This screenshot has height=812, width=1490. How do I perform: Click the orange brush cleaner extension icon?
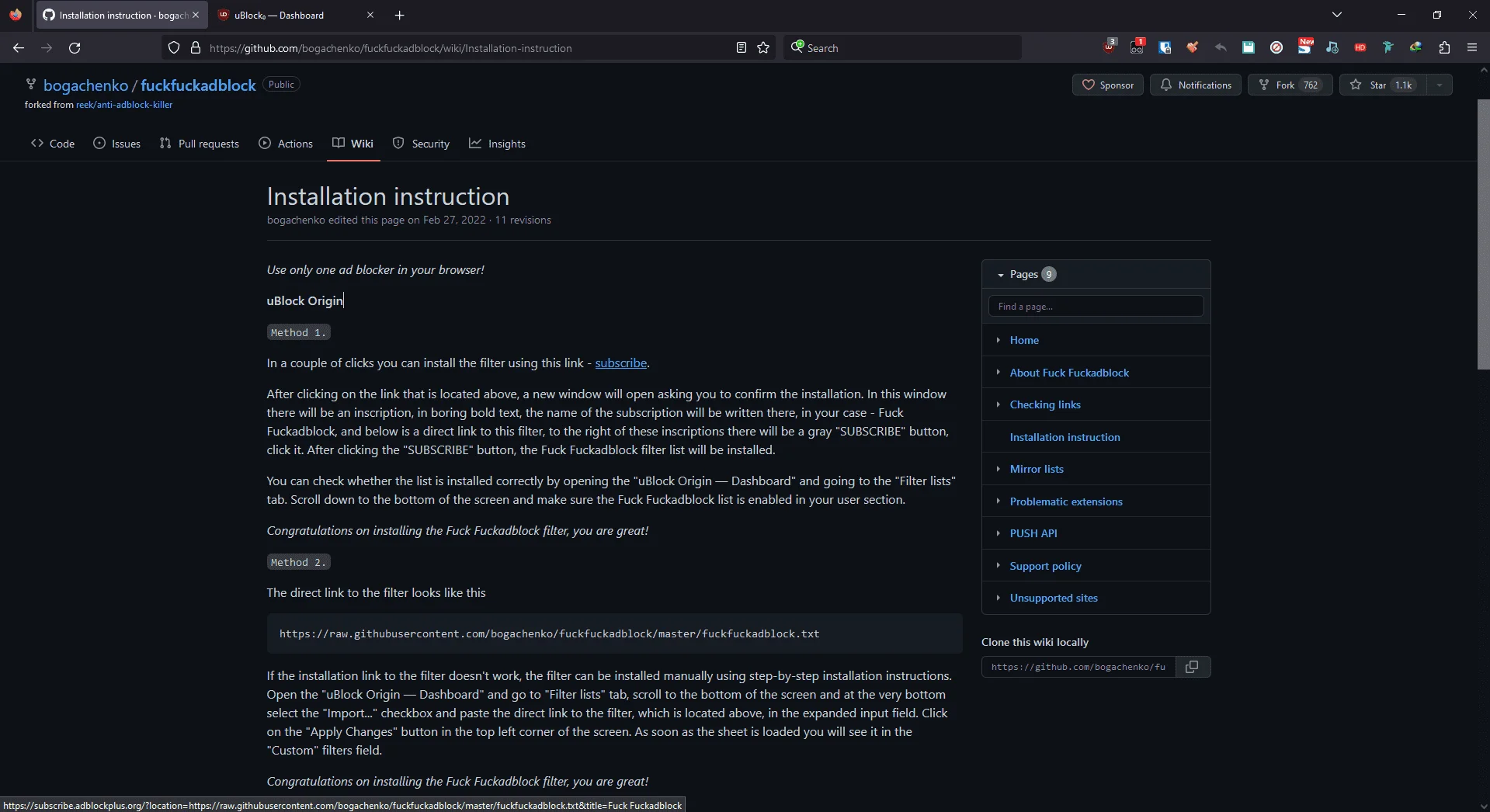point(1193,47)
